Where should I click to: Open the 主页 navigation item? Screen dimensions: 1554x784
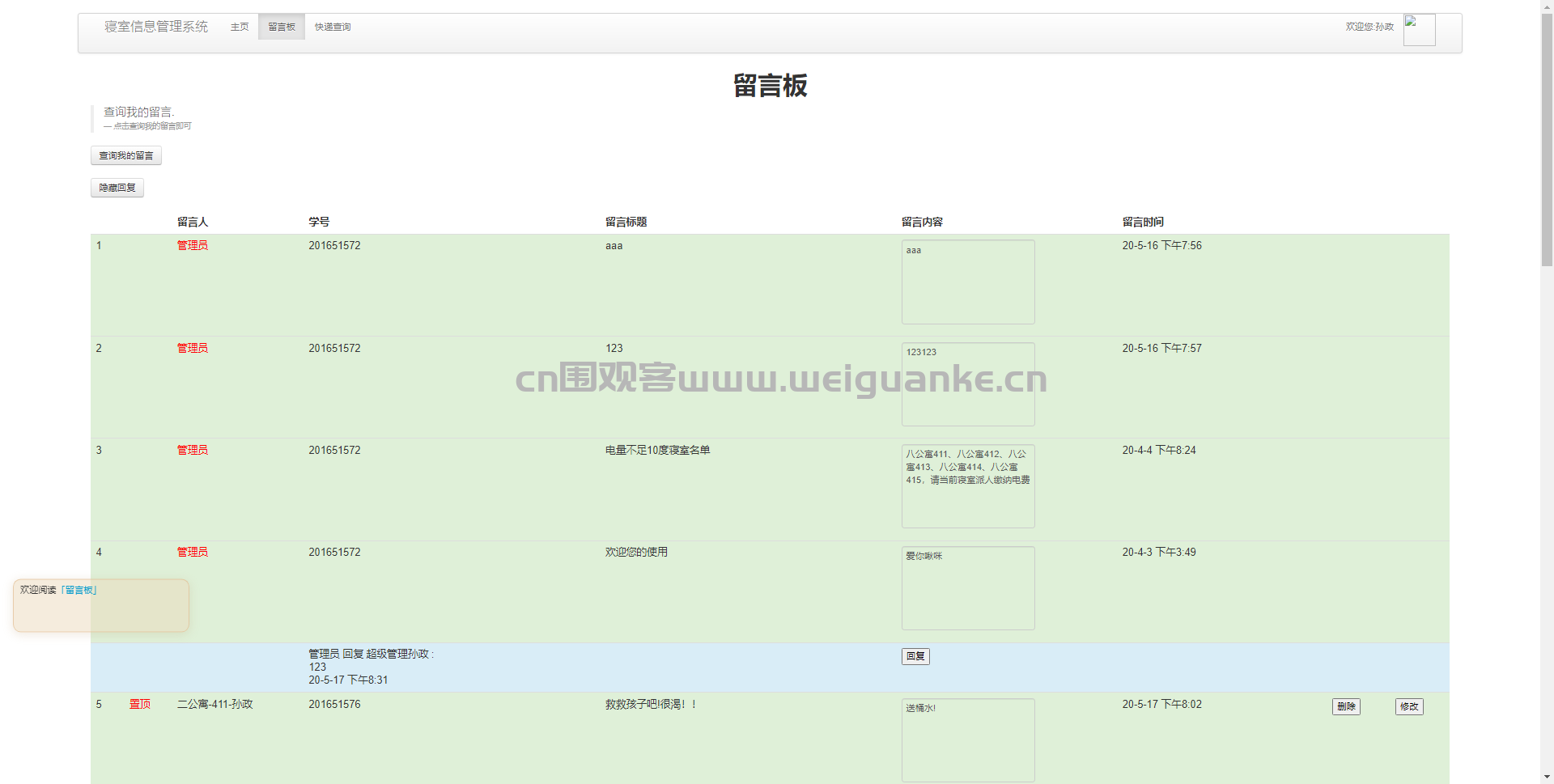point(240,27)
